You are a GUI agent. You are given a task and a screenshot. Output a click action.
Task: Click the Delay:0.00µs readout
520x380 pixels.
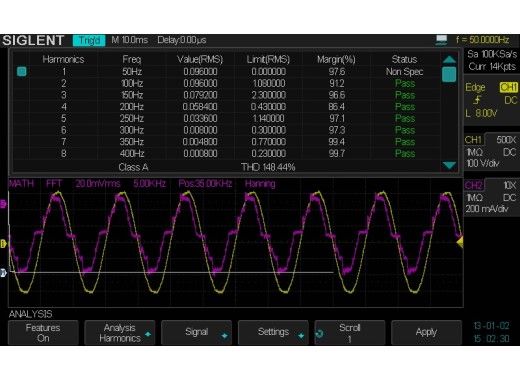pos(182,40)
